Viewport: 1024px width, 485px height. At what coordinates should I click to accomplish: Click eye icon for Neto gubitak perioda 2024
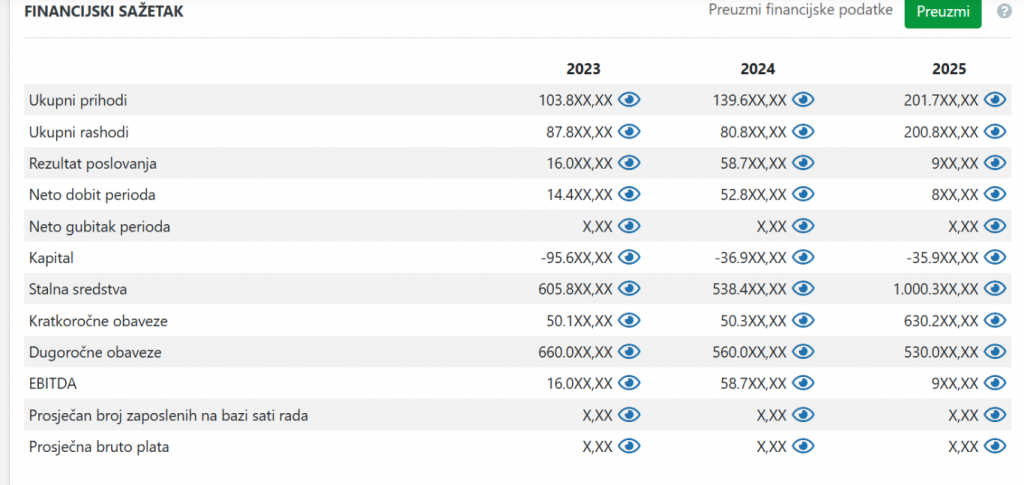pos(803,226)
